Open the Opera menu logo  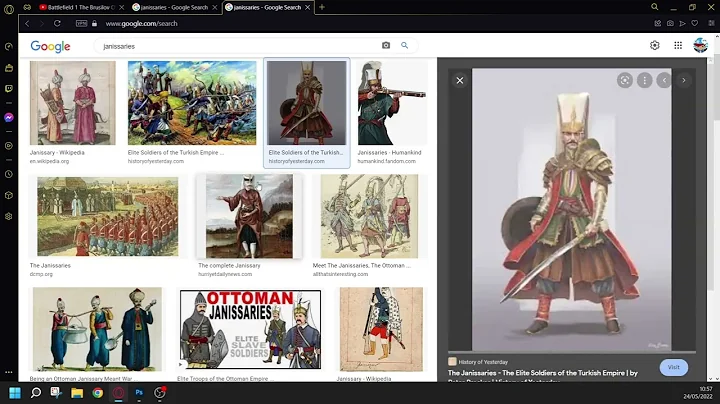click(9, 8)
